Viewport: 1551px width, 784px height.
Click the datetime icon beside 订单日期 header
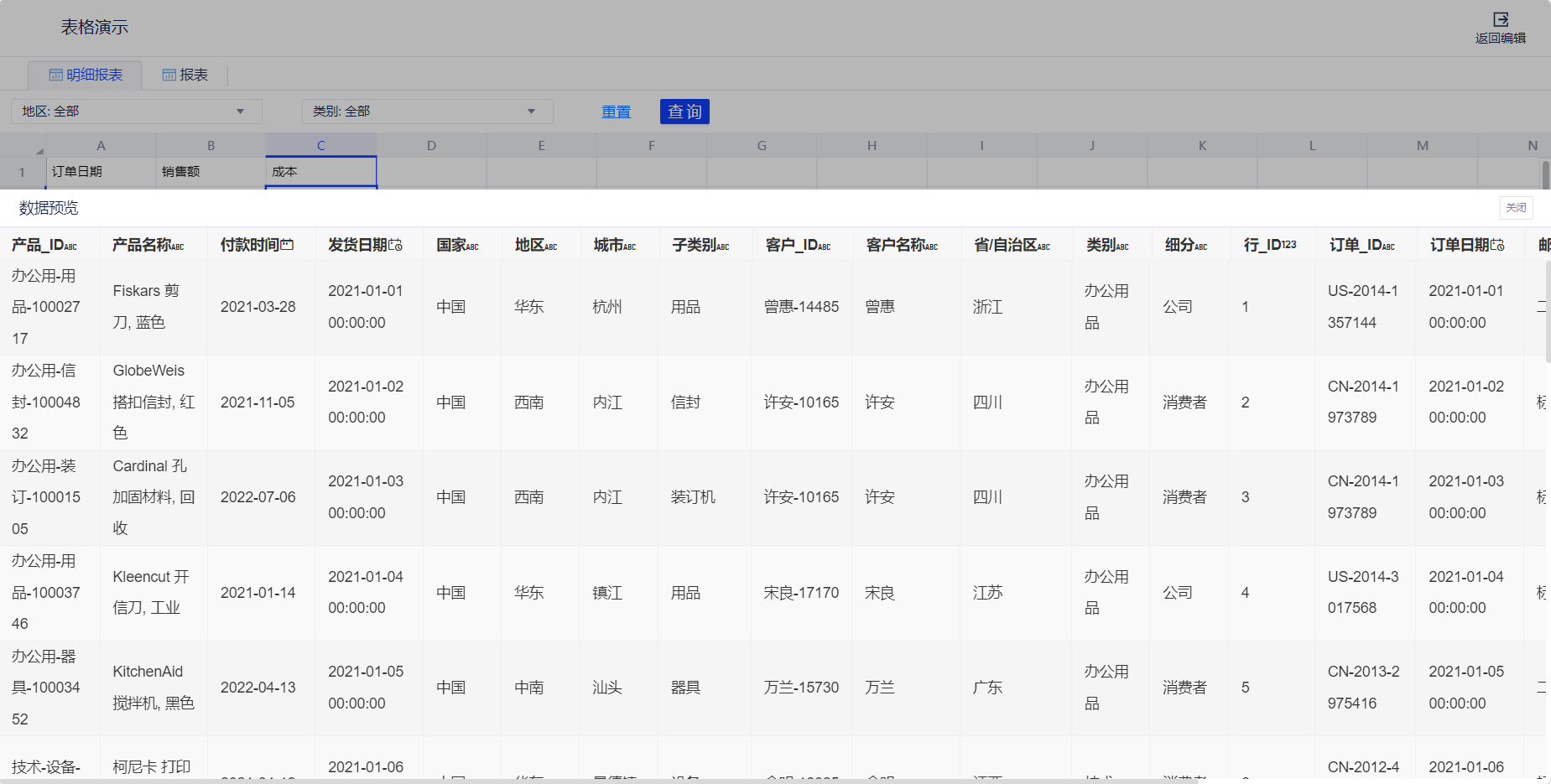(x=1497, y=245)
